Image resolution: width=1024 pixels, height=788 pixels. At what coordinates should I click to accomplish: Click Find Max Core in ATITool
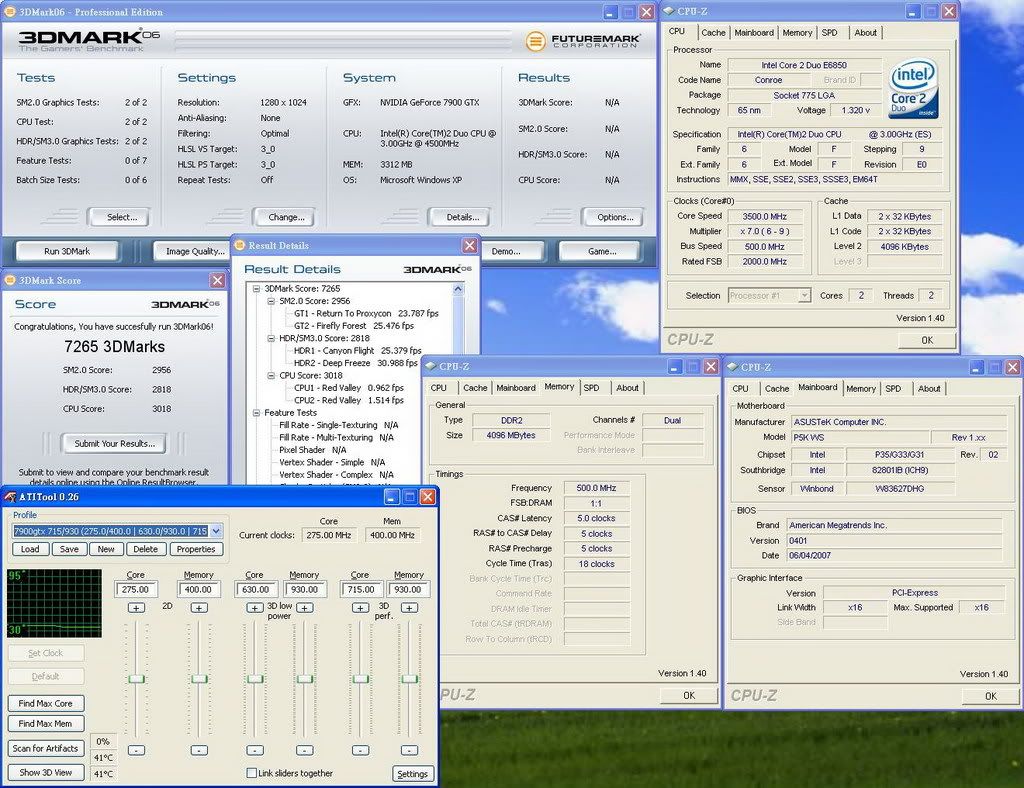click(x=46, y=704)
